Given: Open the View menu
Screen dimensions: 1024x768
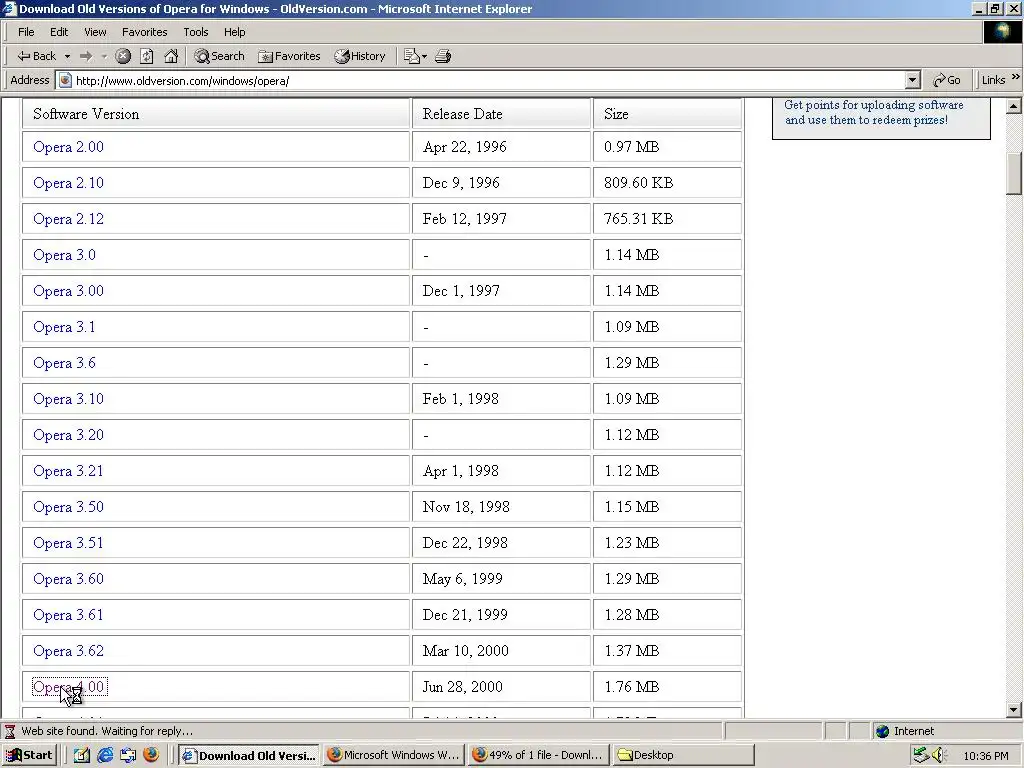Looking at the screenshot, I should (x=95, y=32).
